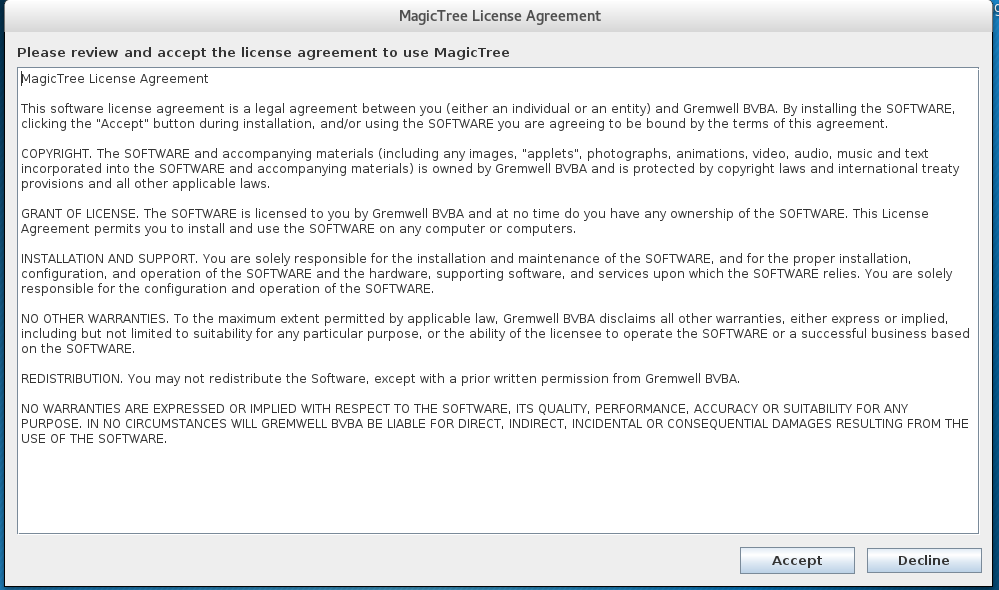Click the MagicTree License Agreement title bar
This screenshot has width=999, height=590.
click(500, 16)
